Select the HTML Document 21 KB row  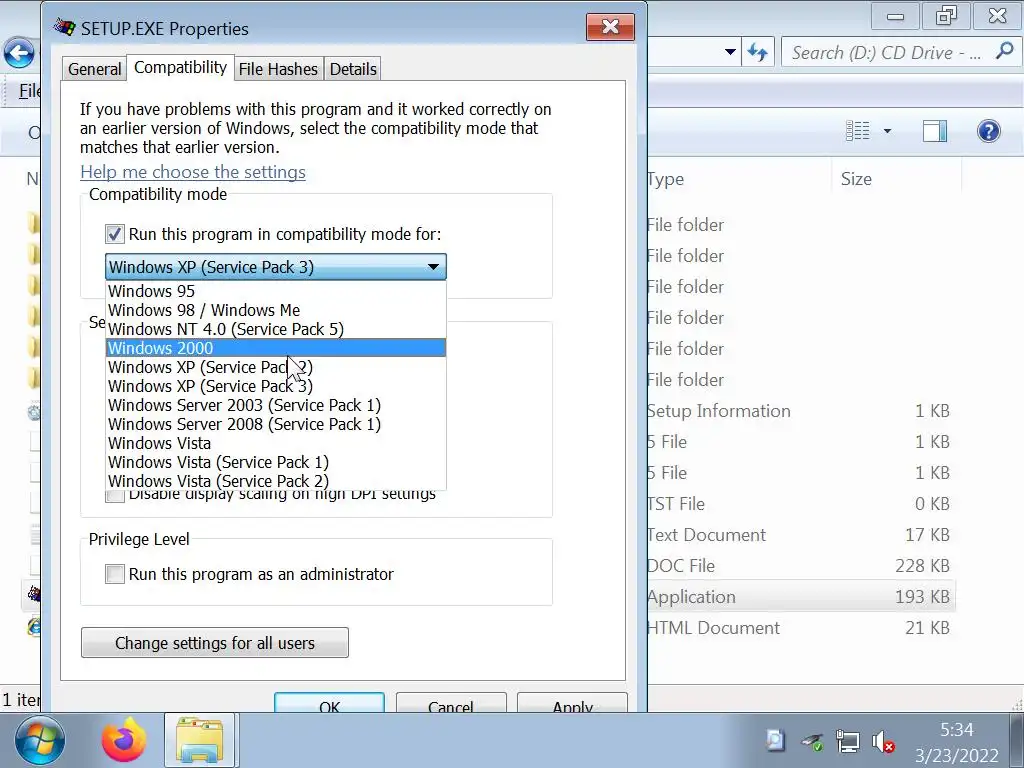tap(801, 628)
